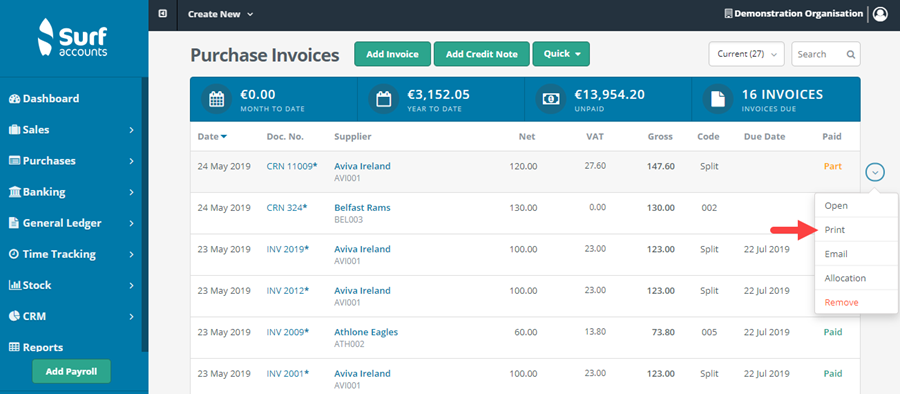The width and height of the screenshot is (900, 394).
Task: Collapse sidebar using top-left toggle icon
Action: (x=163, y=13)
